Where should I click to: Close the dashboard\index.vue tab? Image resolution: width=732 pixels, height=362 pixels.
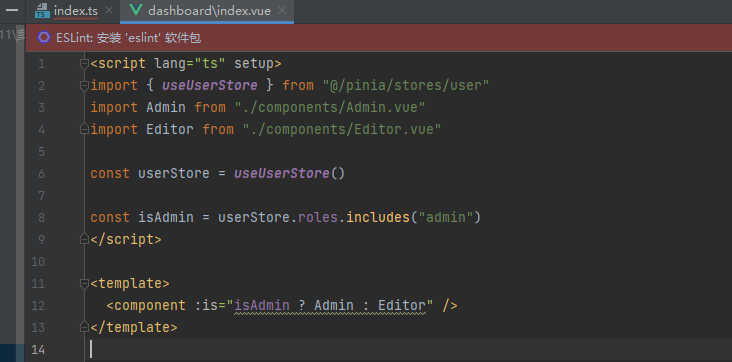pyautogui.click(x=282, y=10)
